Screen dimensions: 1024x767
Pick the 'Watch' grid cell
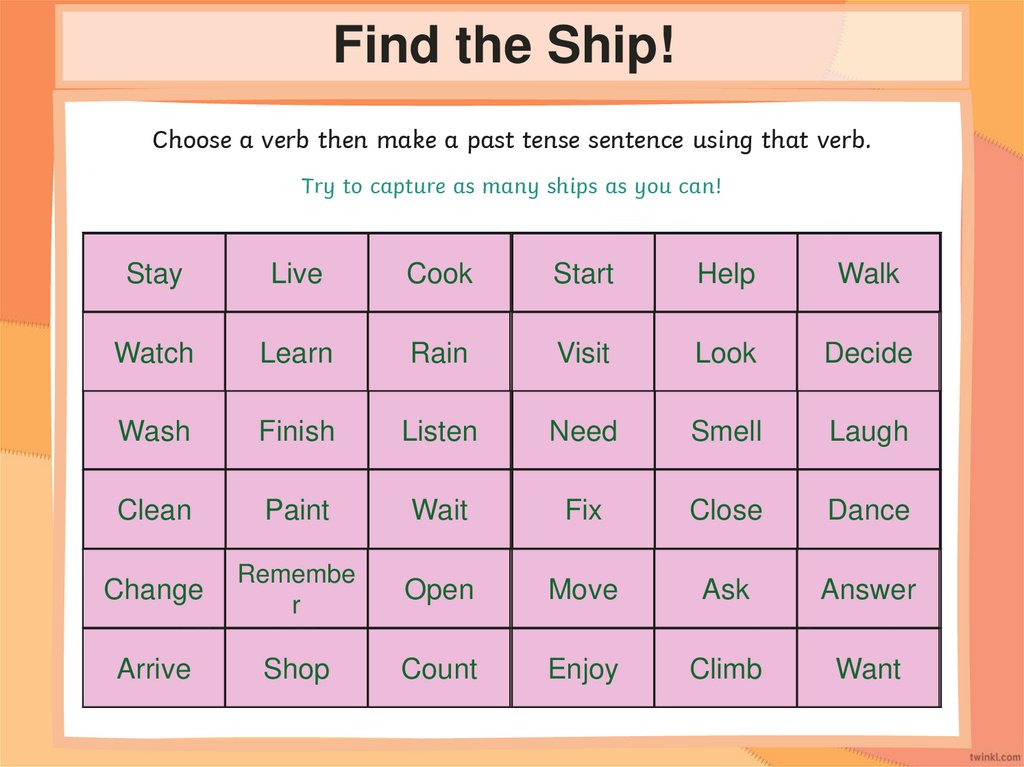(x=154, y=352)
